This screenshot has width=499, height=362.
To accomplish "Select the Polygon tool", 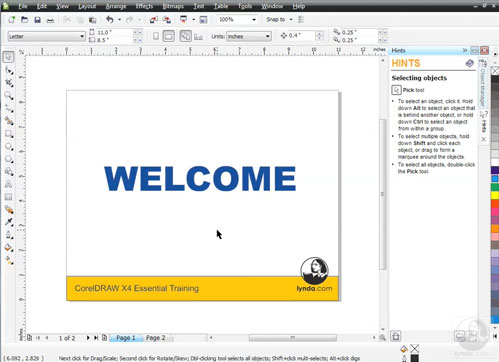I will tap(9, 159).
